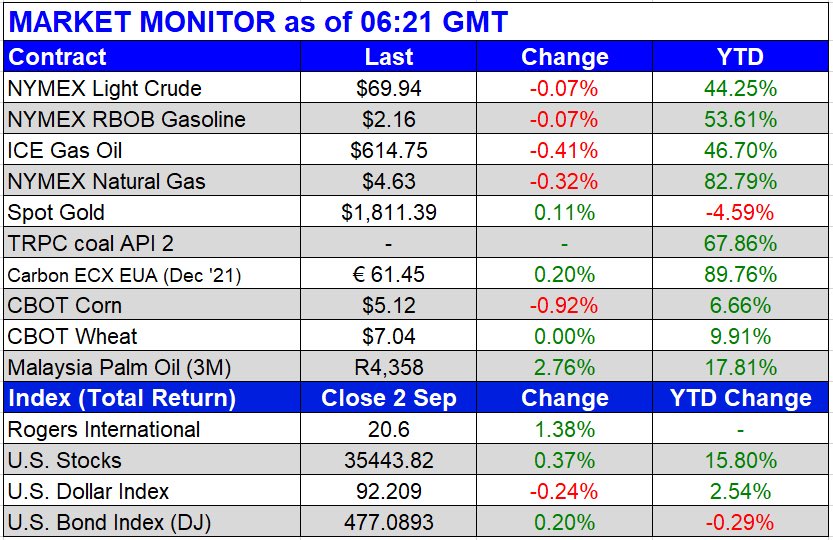Click Rogers International change 1.38%
The image size is (833, 540).
(564, 429)
